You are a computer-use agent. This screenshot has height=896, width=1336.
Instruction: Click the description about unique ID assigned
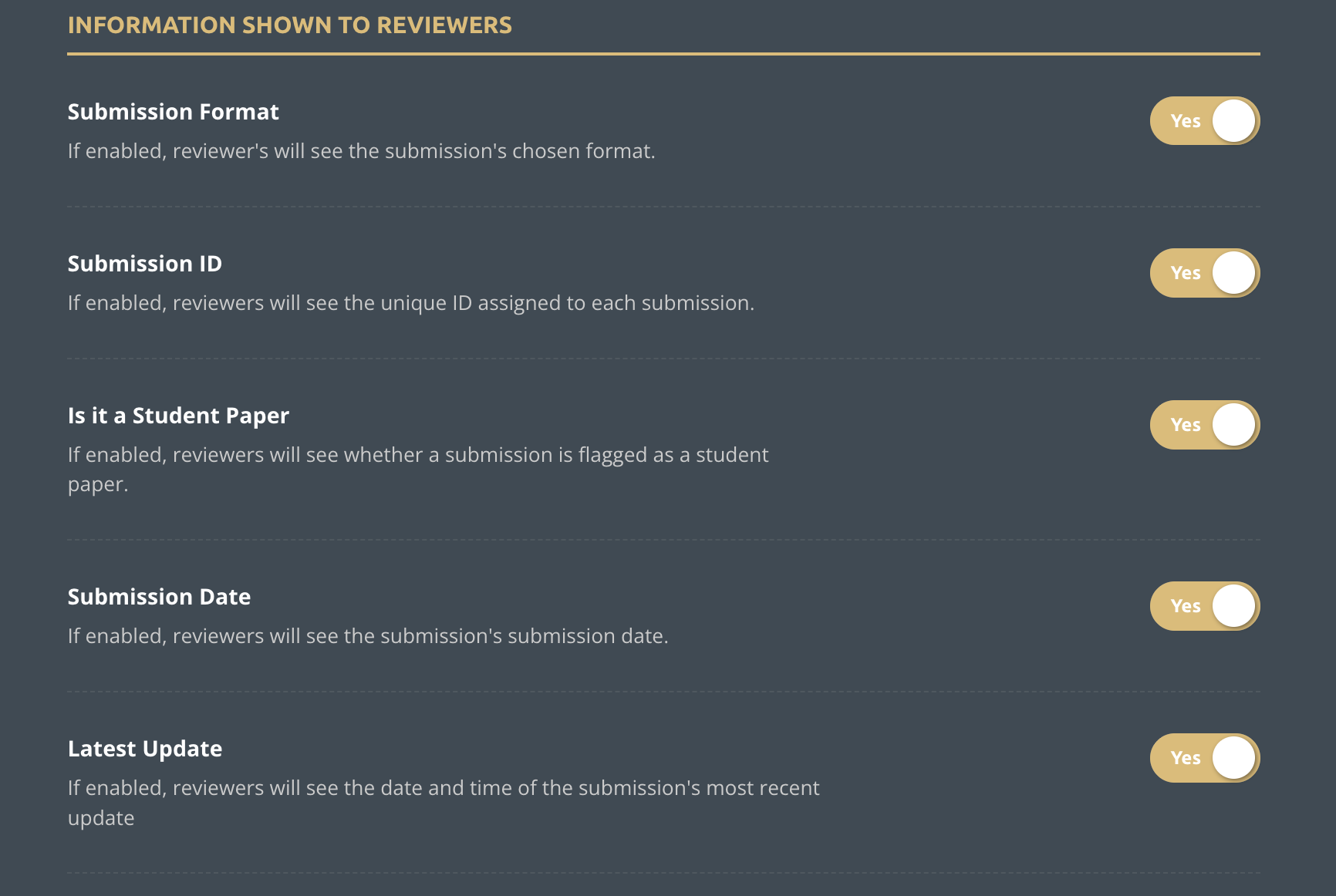pyautogui.click(x=410, y=303)
